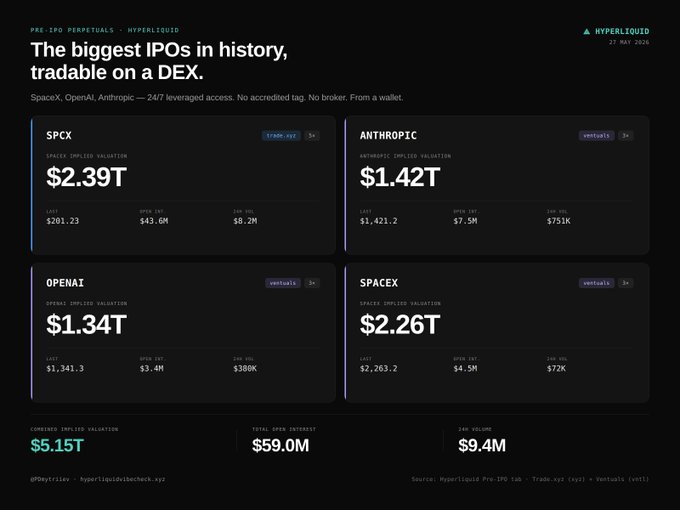Click SPCX last price $201.23
This screenshot has width=680, height=510.
click(62, 221)
